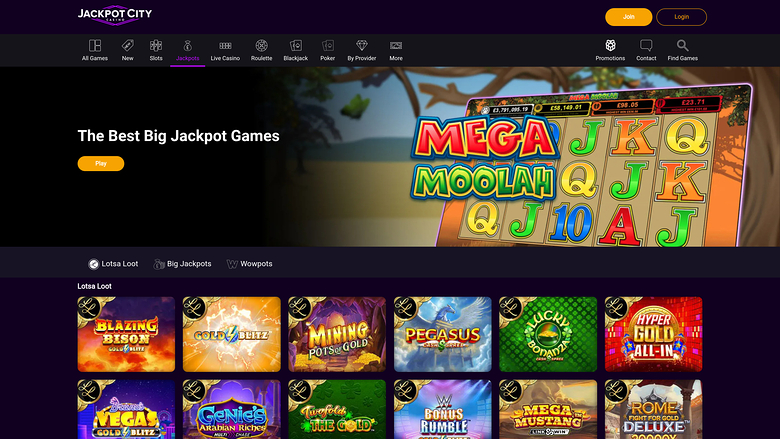
Task: Click The Best Big Jackpot Games heading
Action: click(x=179, y=136)
